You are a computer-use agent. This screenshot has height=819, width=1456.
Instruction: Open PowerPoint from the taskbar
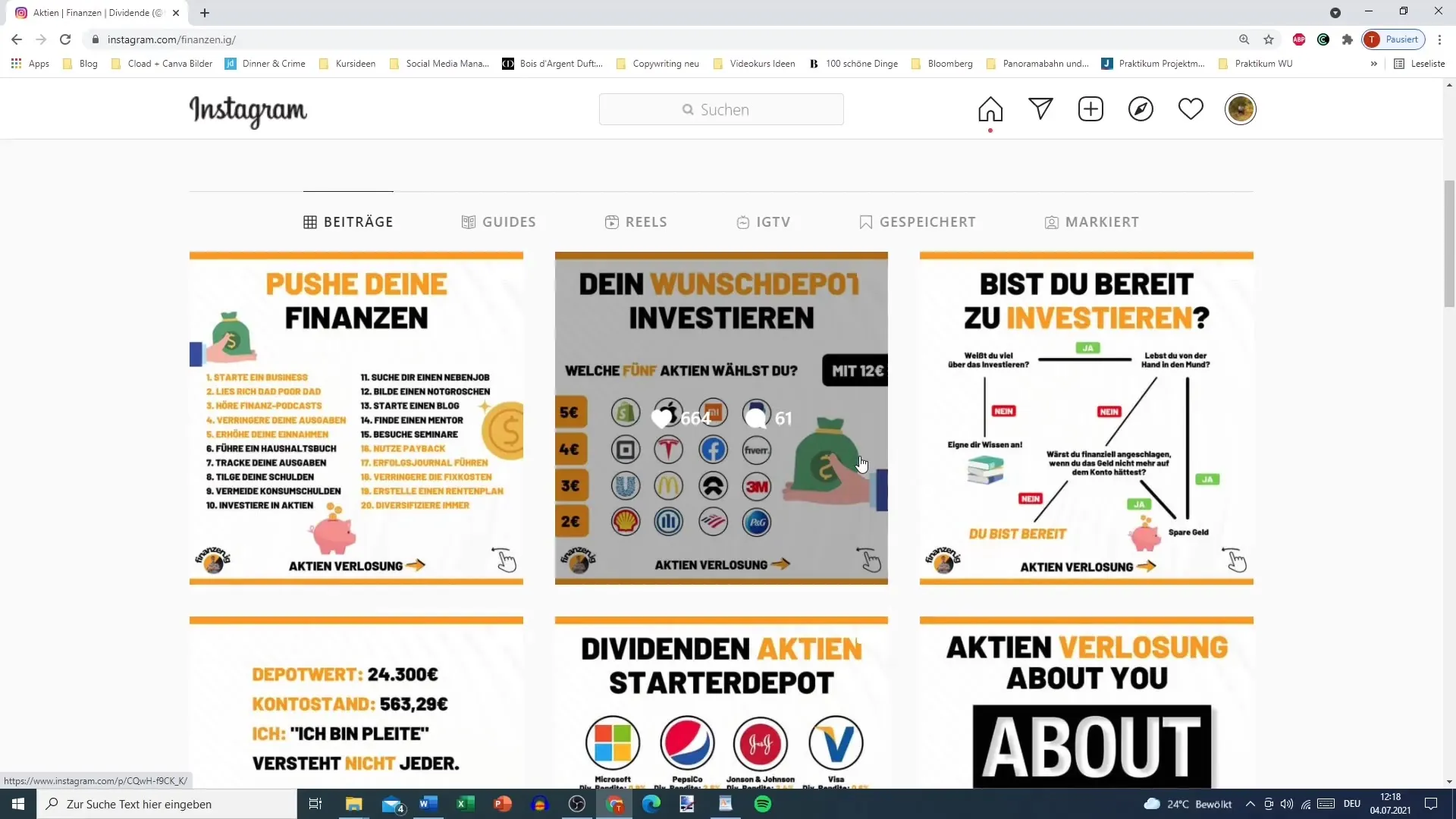pyautogui.click(x=503, y=804)
